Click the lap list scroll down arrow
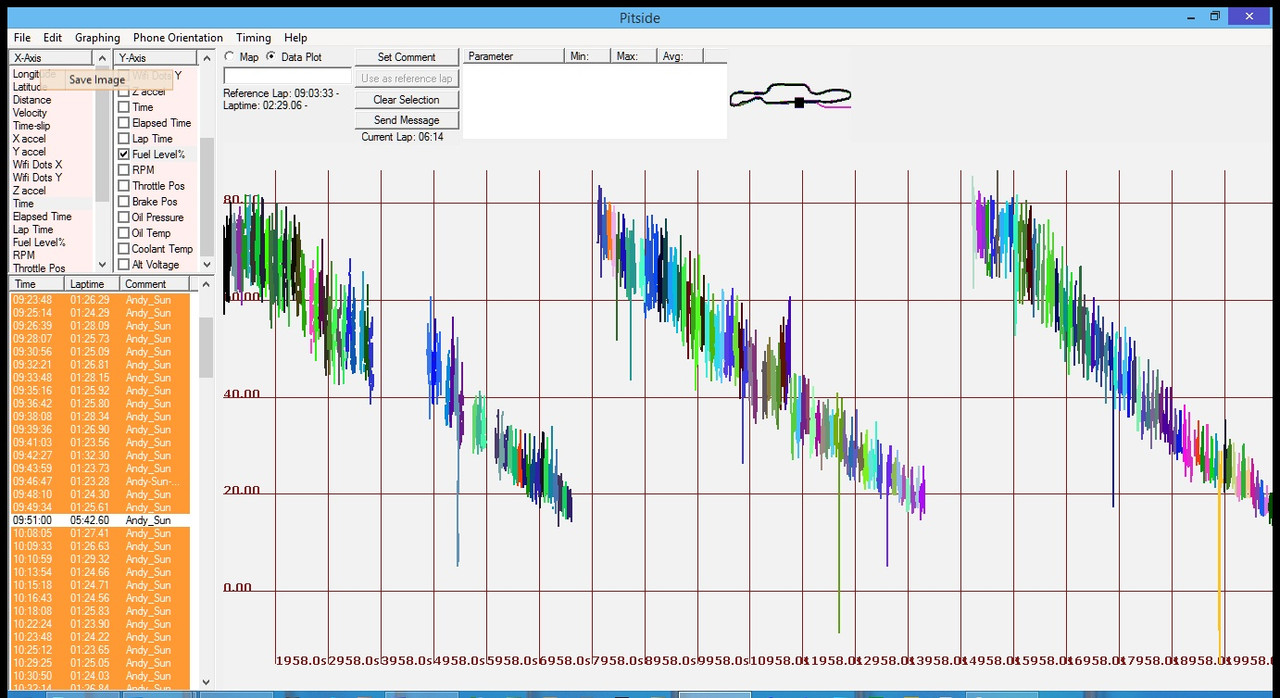Viewport: 1280px width, 698px height. [206, 682]
